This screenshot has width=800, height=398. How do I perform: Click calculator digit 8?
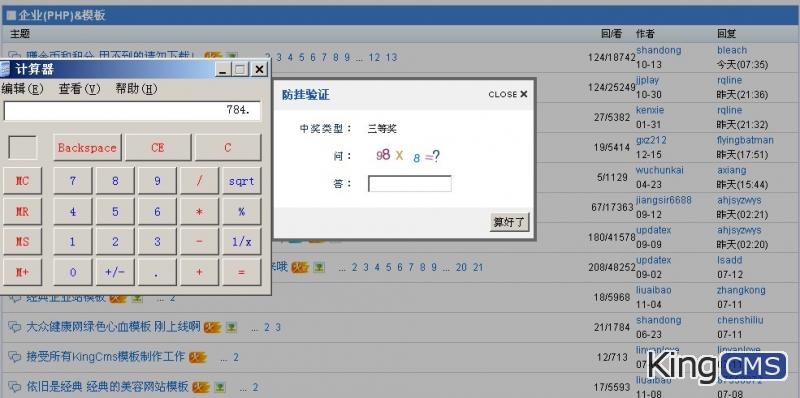115,181
